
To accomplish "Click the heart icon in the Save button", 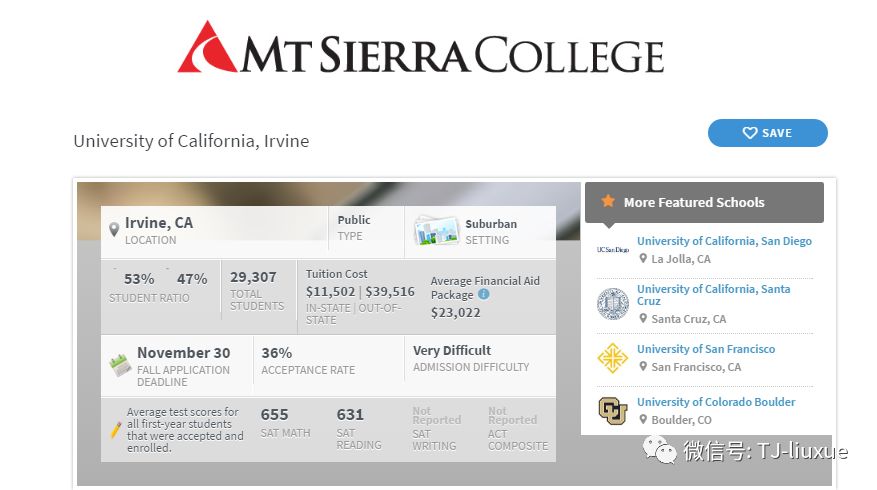I will pos(749,133).
